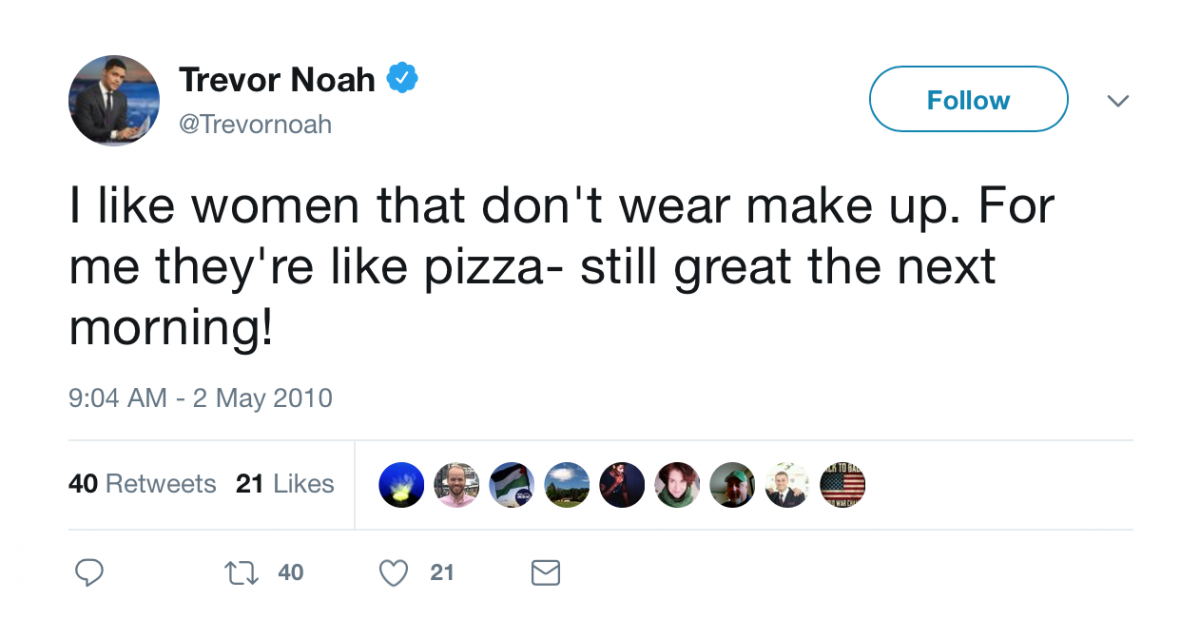Click the retweet arrows icon
The height and width of the screenshot is (639, 1200).
click(238, 573)
